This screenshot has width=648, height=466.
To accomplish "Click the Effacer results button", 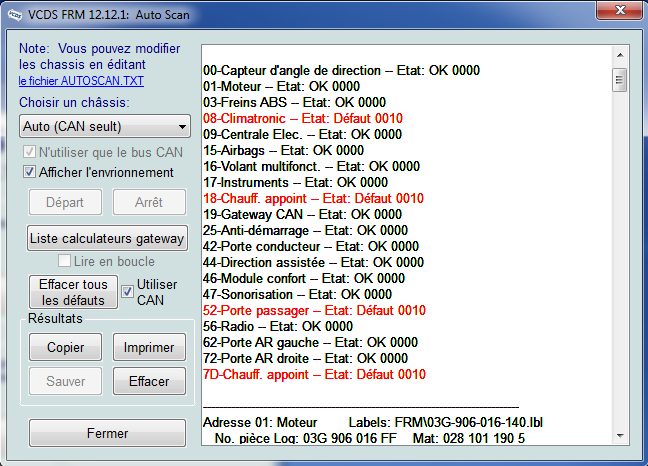I will (149, 381).
